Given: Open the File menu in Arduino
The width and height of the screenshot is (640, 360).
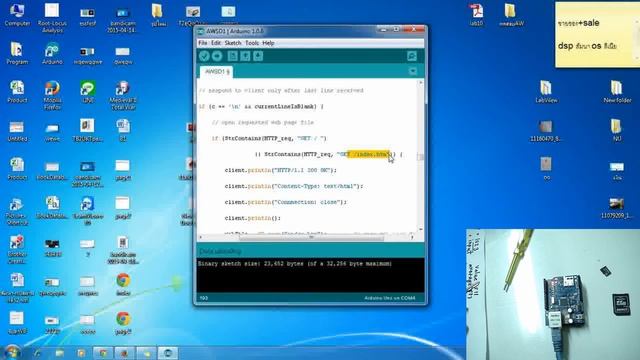Looking at the screenshot, I should pyautogui.click(x=202, y=43).
